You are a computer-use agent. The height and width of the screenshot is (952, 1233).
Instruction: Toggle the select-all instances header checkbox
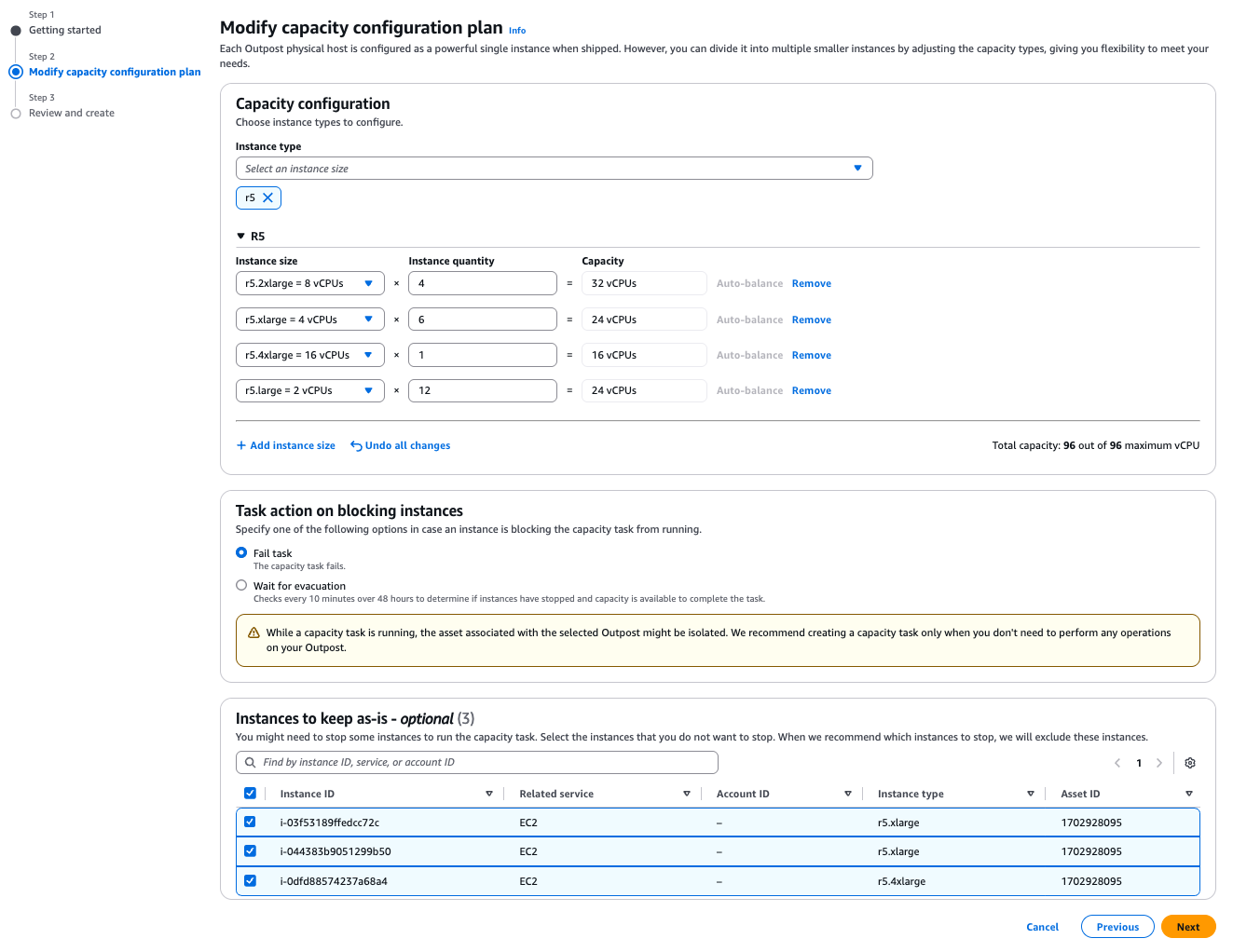coord(250,794)
